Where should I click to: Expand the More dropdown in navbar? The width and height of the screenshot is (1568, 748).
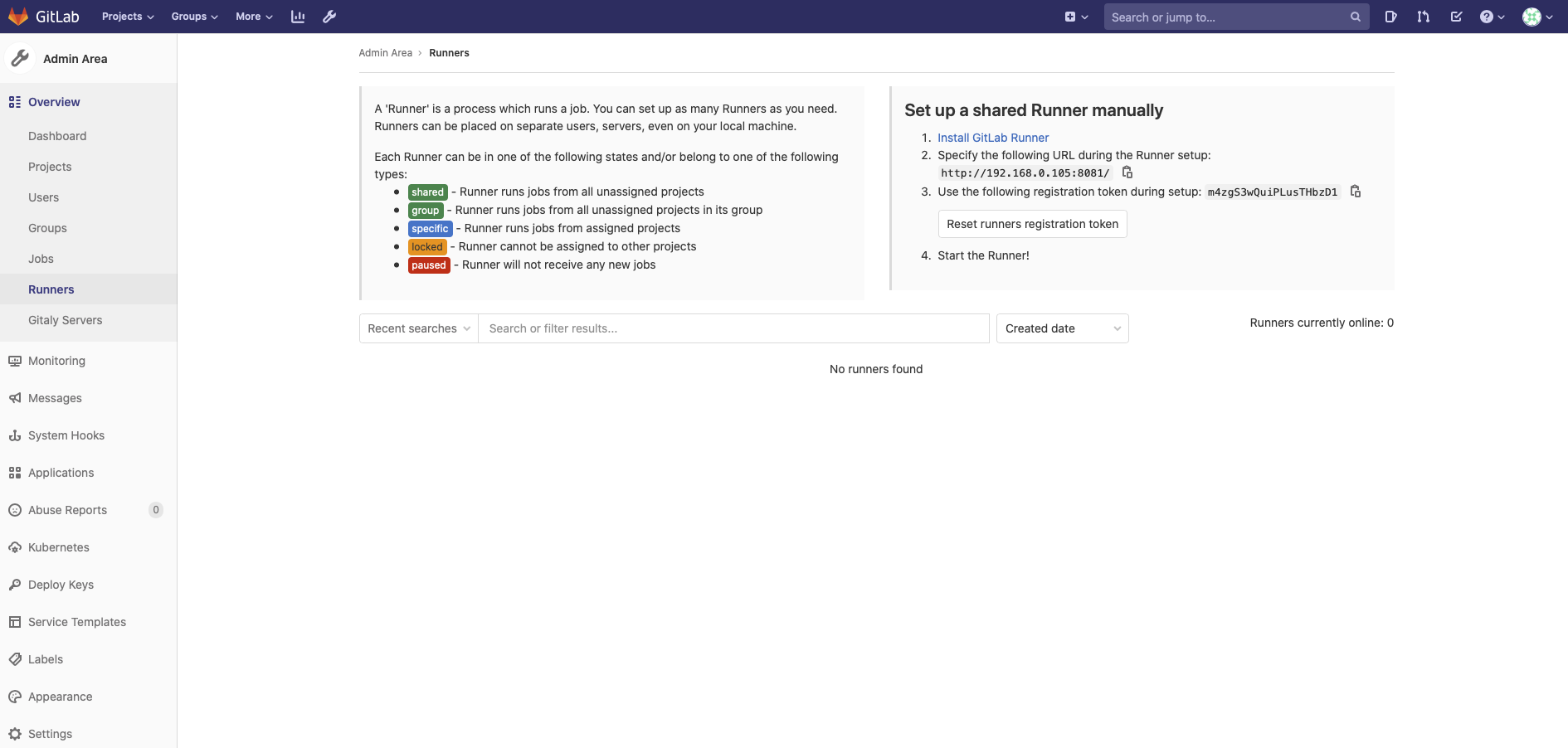click(x=254, y=17)
